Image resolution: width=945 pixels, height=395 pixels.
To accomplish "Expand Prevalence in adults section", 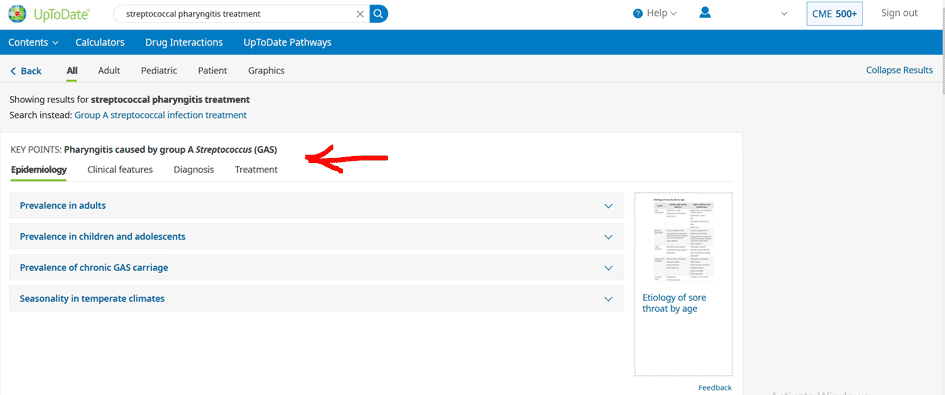I will pos(316,206).
